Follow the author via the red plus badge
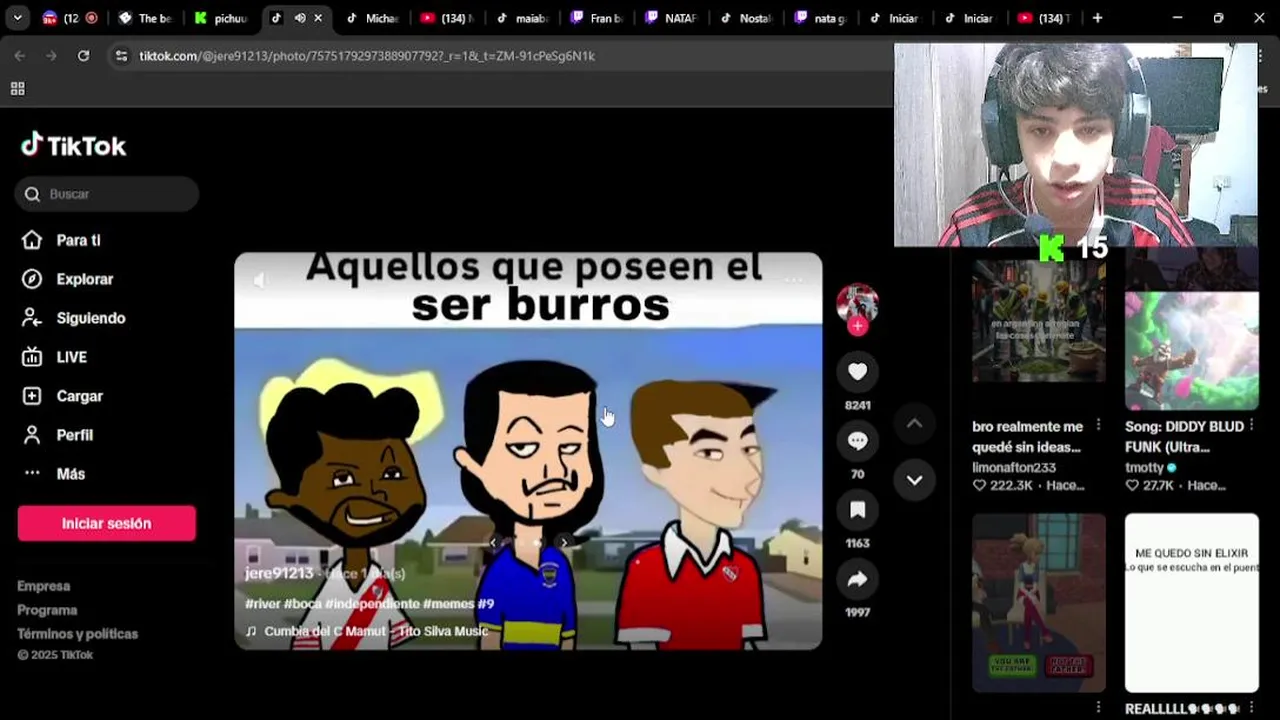The width and height of the screenshot is (1280, 720). 857,326
